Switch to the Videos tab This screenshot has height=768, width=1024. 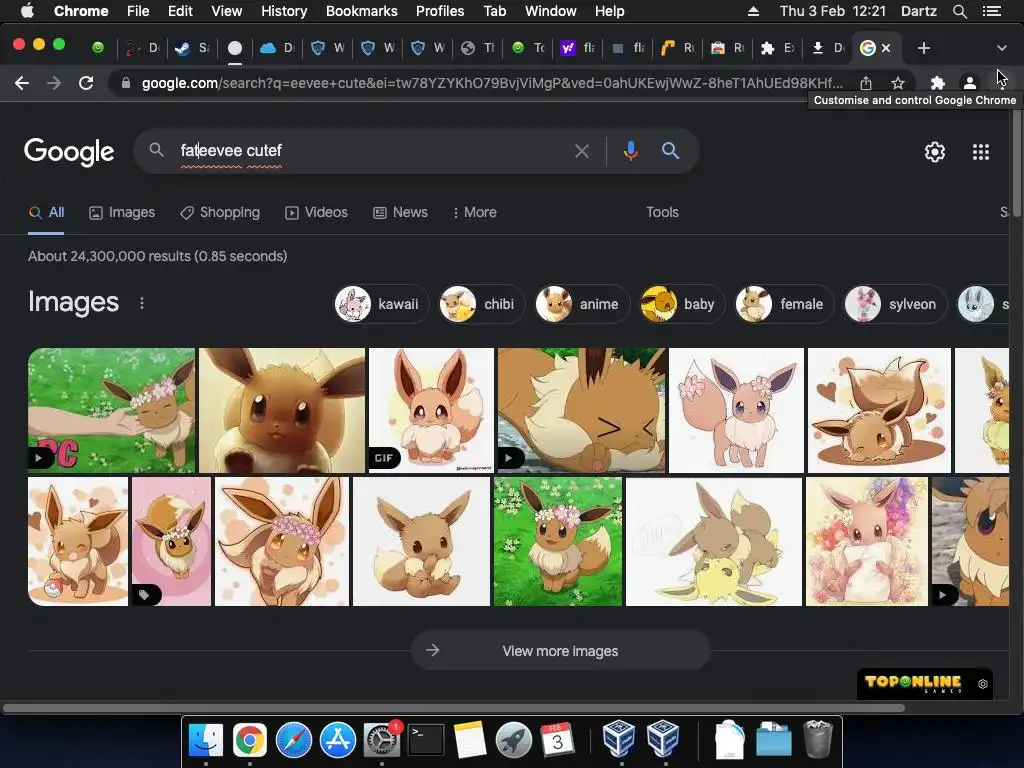pos(316,212)
